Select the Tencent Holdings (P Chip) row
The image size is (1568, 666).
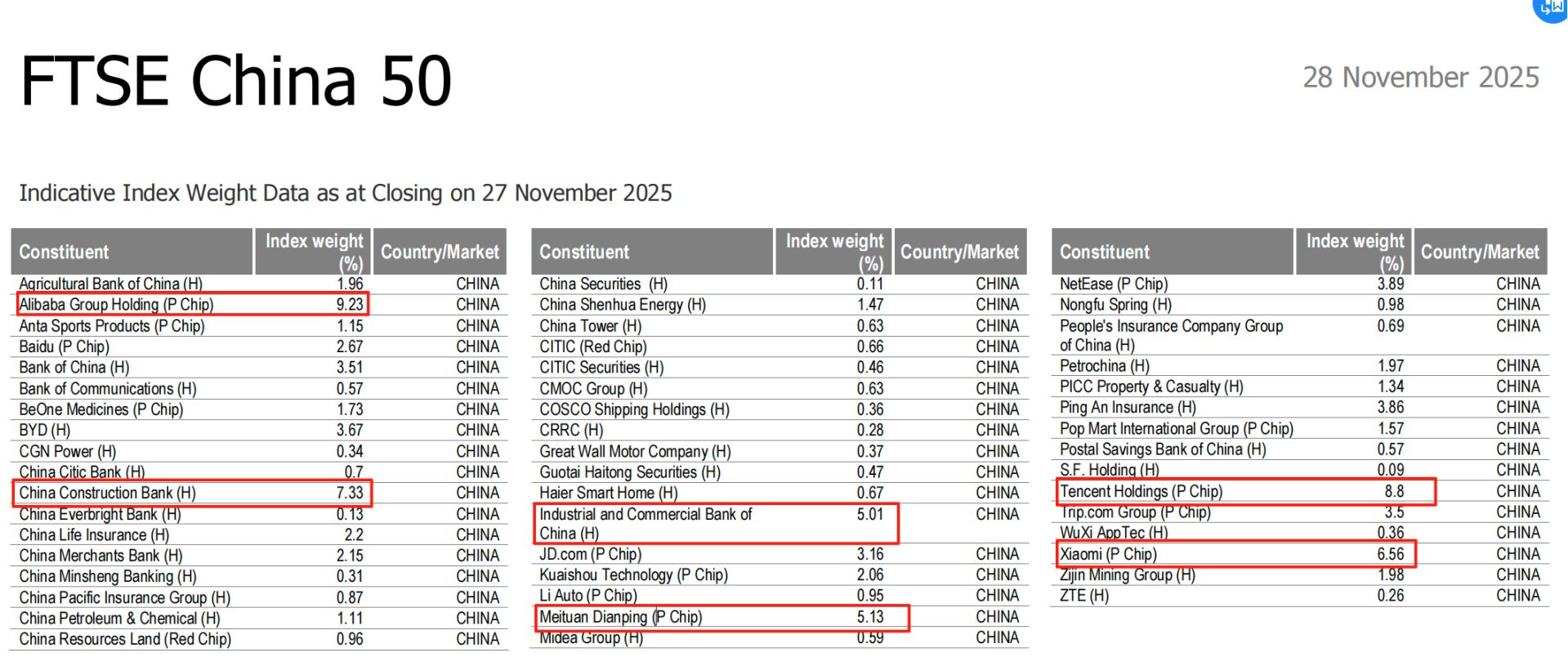click(x=1141, y=491)
